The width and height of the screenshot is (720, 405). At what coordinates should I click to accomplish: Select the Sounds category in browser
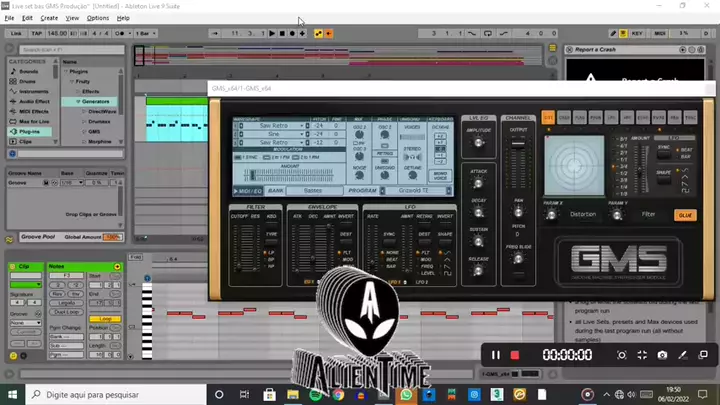click(29, 72)
